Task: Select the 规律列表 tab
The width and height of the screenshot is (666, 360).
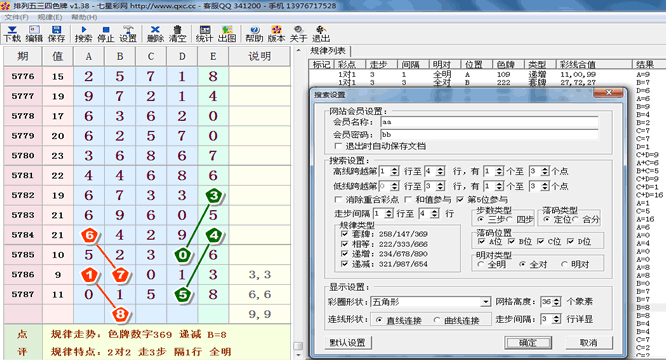Action: click(328, 51)
